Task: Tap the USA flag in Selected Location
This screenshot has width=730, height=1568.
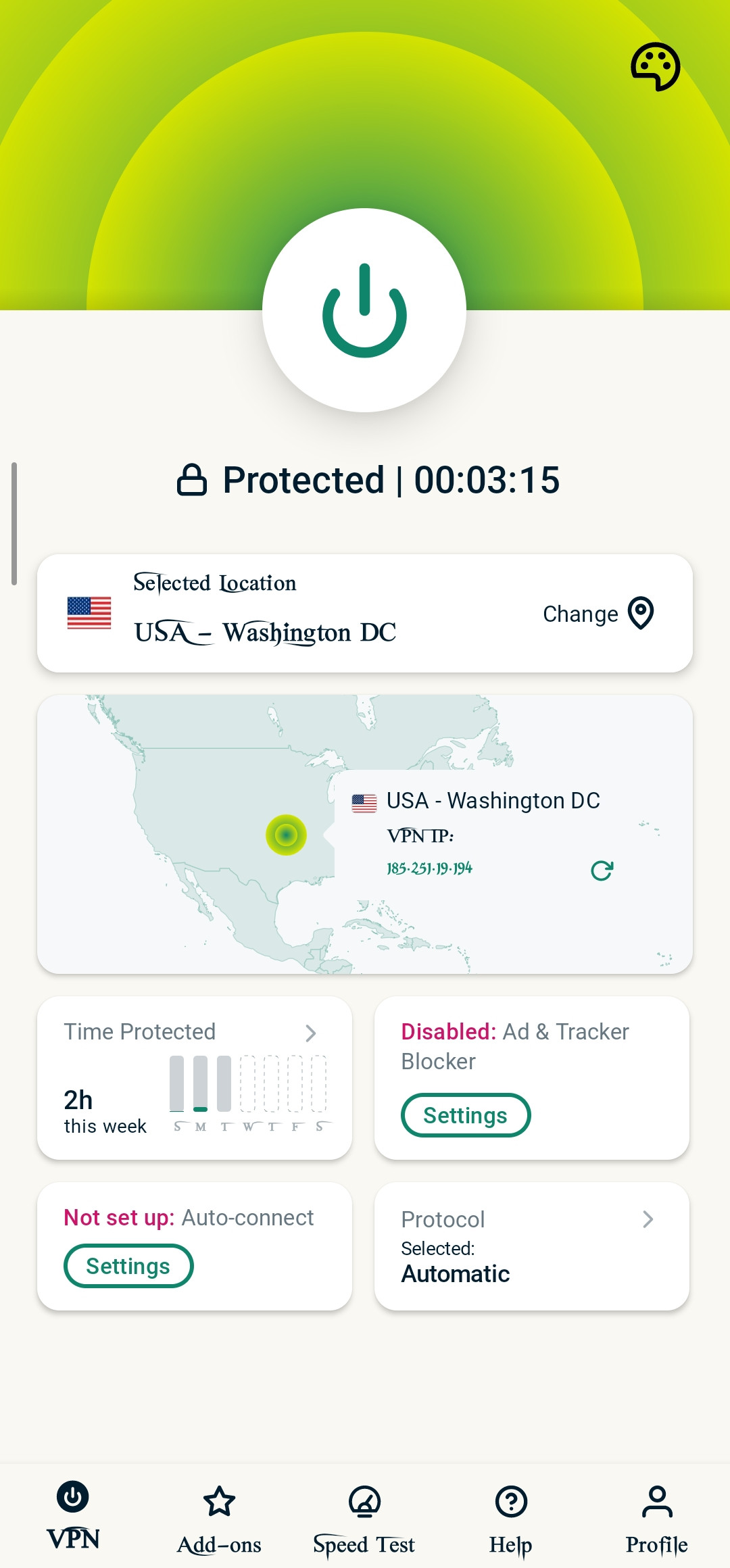Action: (x=89, y=613)
